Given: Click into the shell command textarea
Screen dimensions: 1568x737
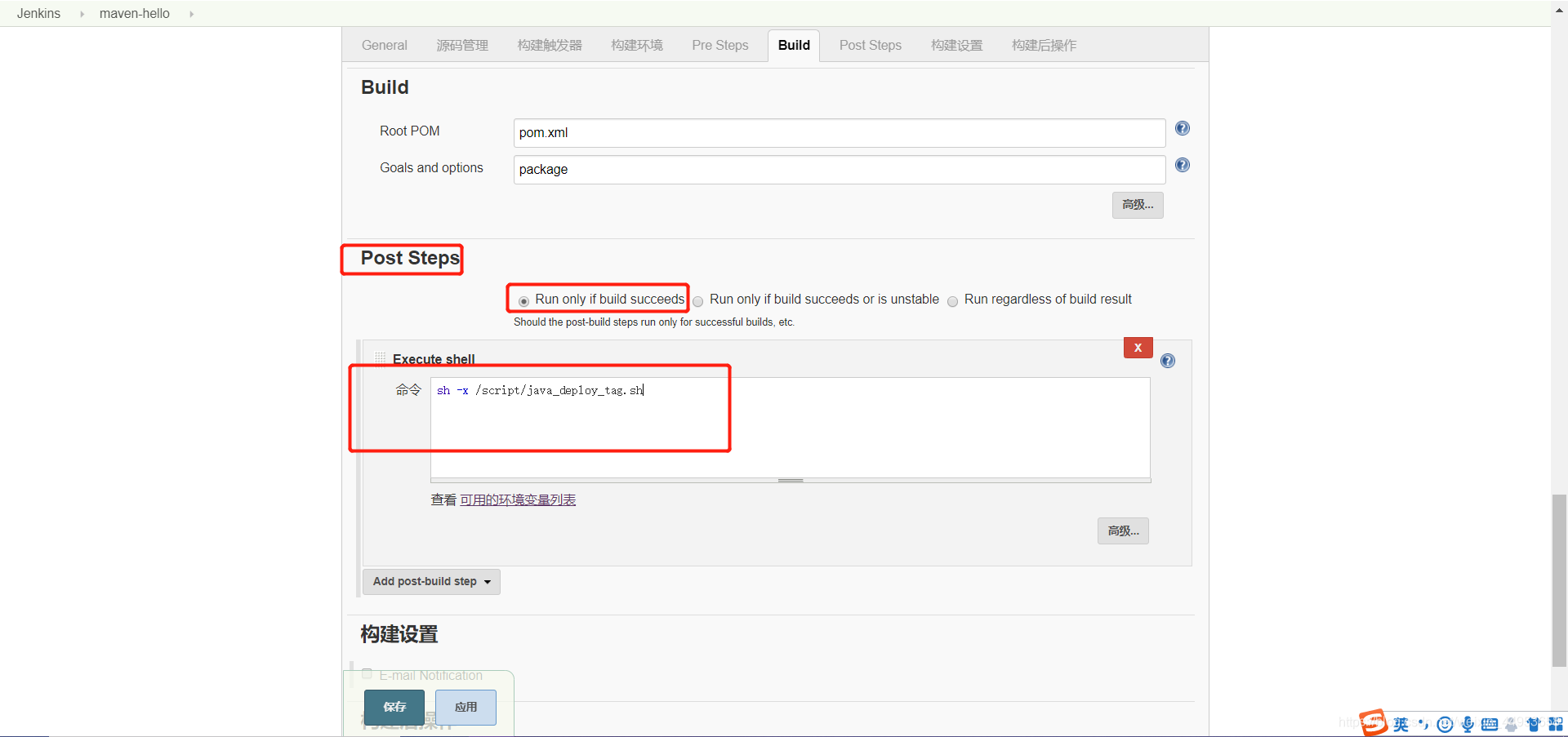Looking at the screenshot, I should (791, 428).
